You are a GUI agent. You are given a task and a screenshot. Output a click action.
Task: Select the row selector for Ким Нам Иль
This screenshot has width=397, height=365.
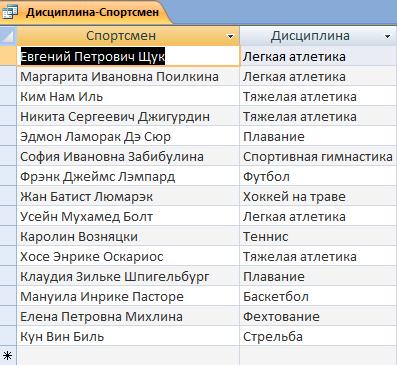click(x=8, y=96)
